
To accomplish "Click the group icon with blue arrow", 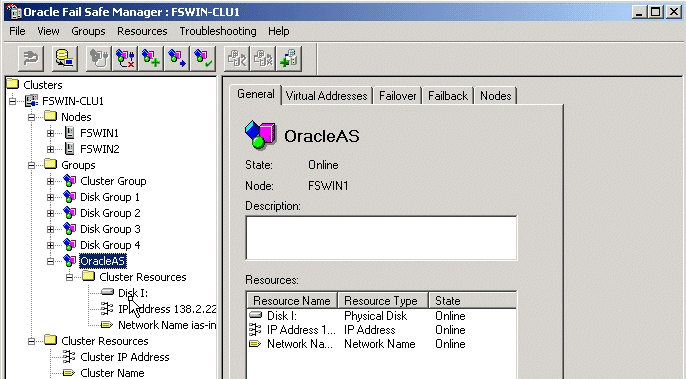I will [x=177, y=58].
